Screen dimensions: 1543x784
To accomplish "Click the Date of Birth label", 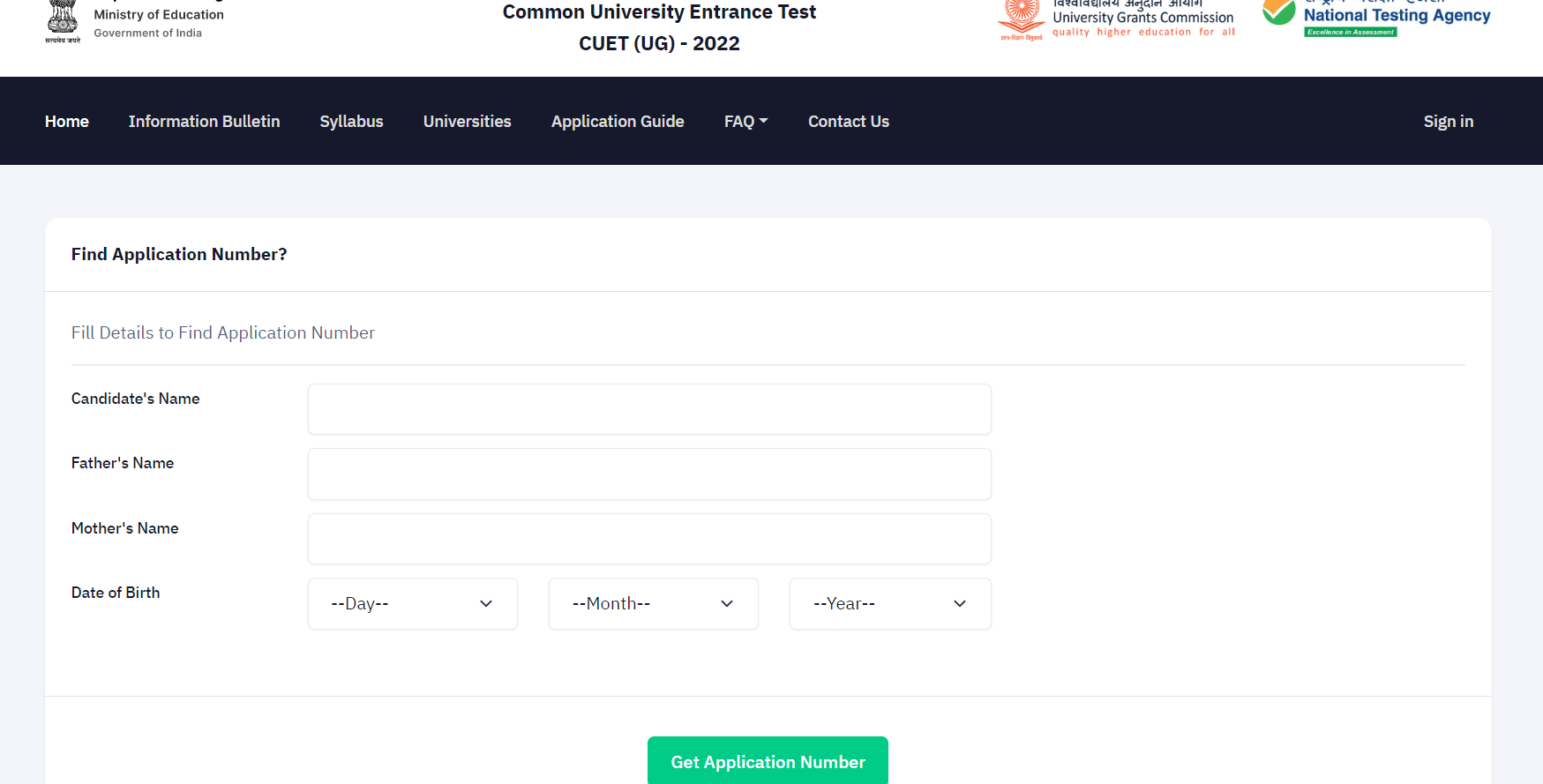I will click(116, 593).
